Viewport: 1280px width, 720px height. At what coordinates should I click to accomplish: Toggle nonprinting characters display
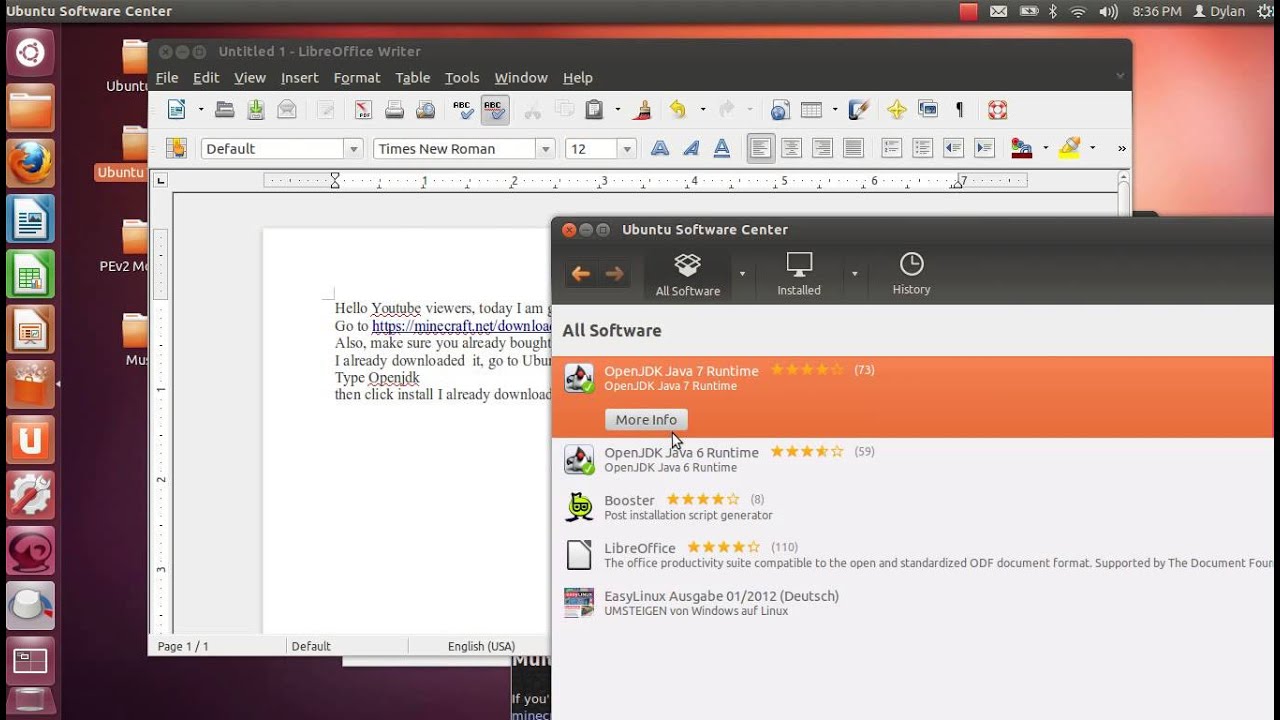coord(960,110)
